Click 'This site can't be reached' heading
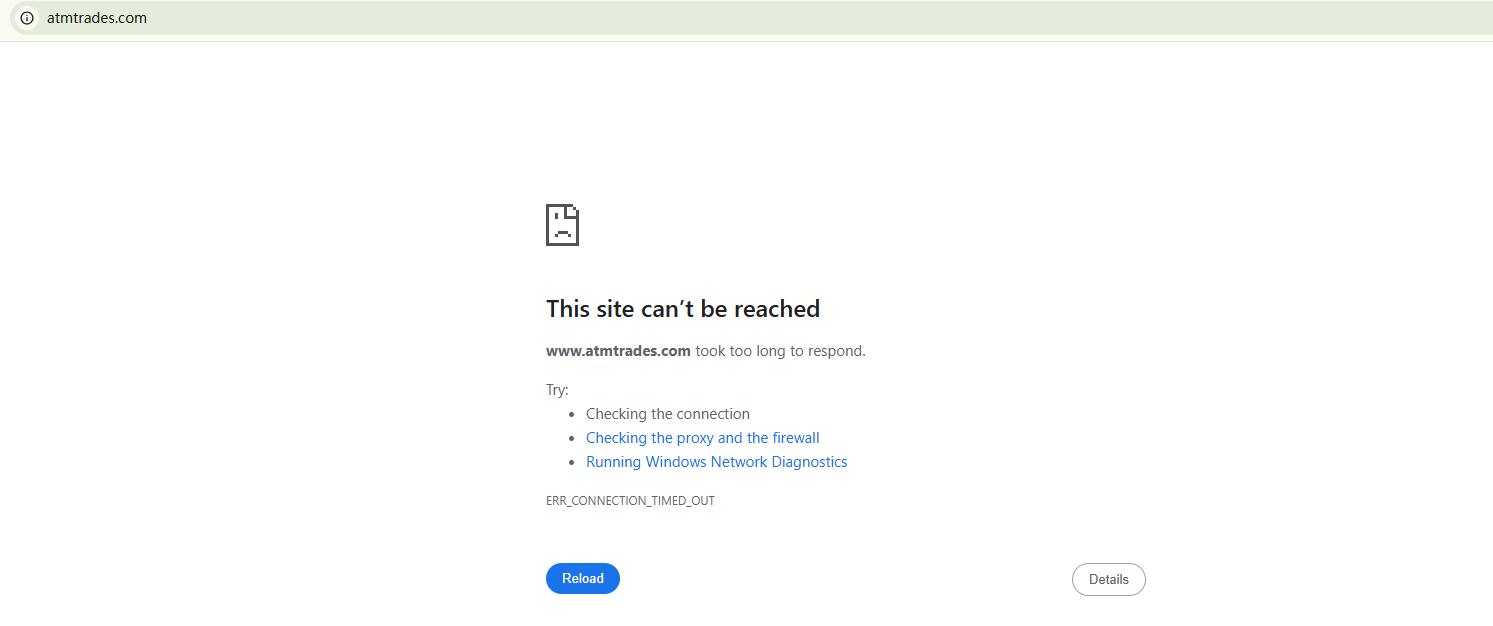Viewport: 1493px width, 626px height. tap(683, 309)
